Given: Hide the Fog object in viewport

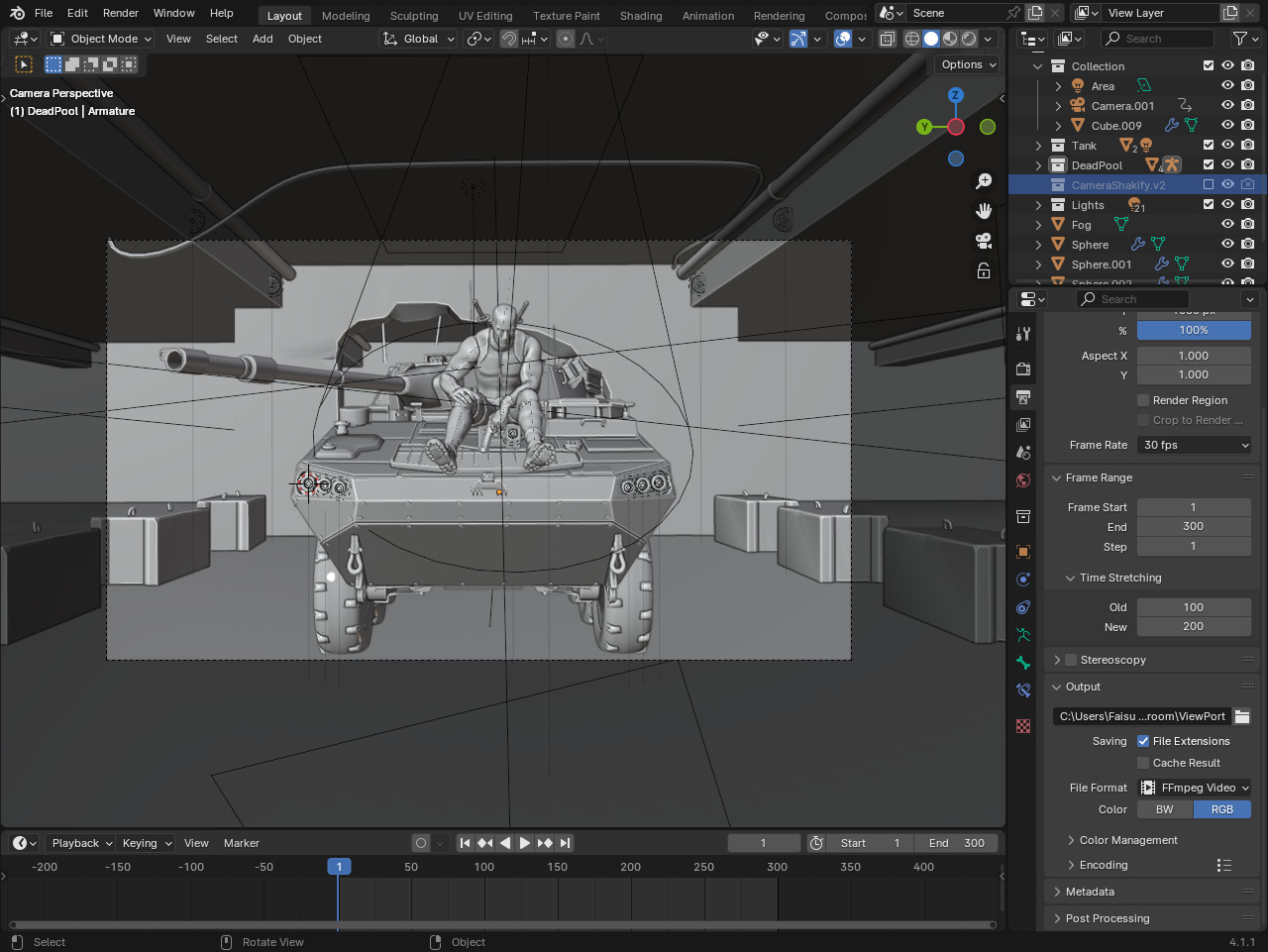Looking at the screenshot, I should tap(1227, 224).
